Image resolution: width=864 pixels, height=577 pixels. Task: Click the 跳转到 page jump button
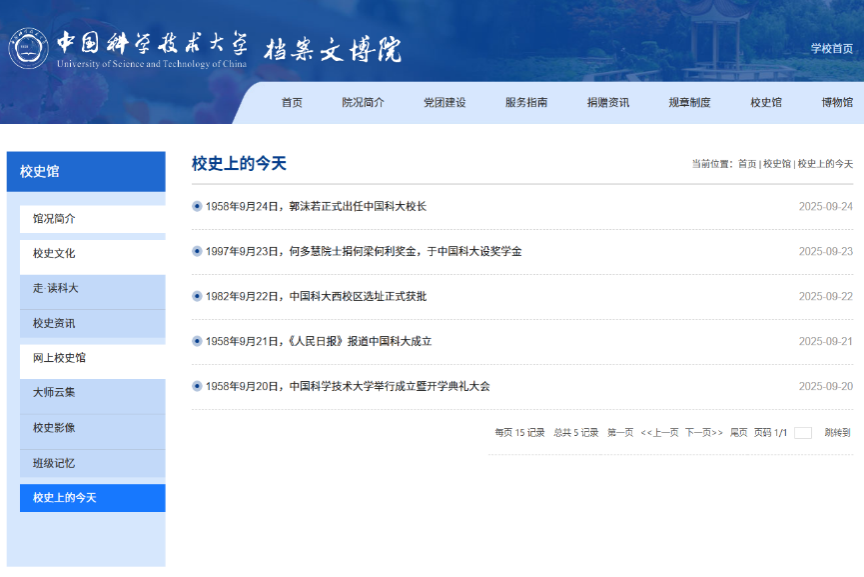(x=840, y=434)
